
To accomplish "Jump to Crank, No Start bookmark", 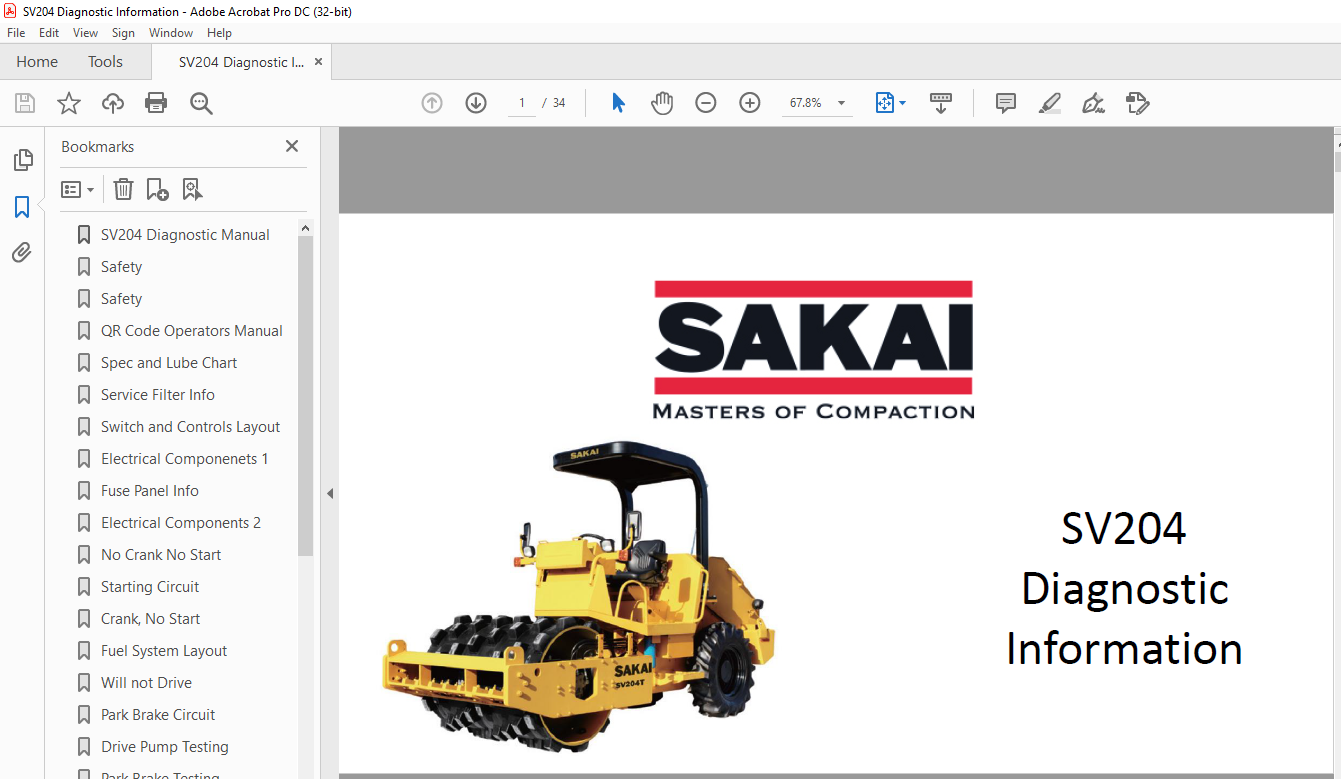I will (x=150, y=619).
